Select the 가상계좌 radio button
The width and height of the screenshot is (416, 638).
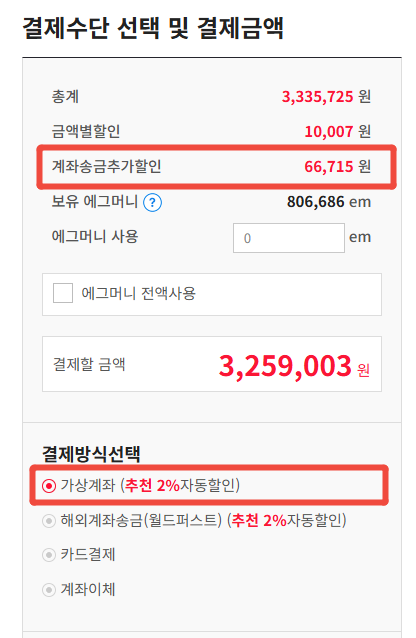pos(49,485)
